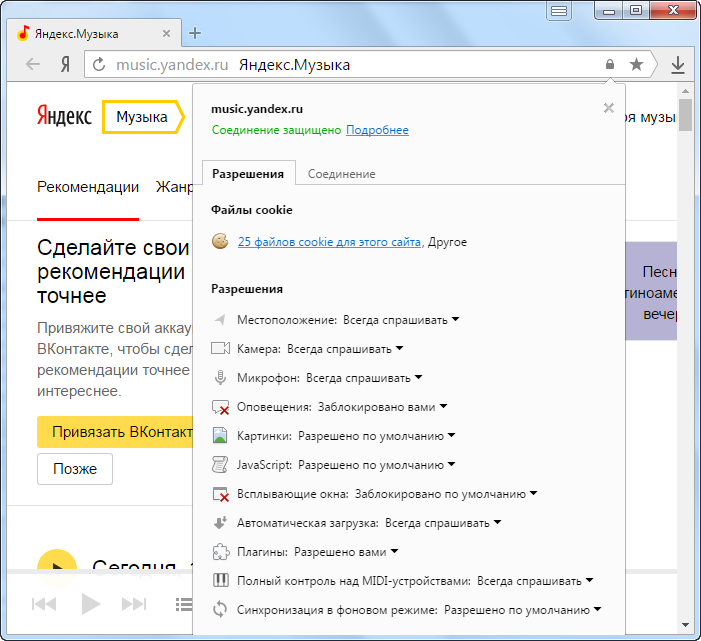Click the padlock icon in the address bar
Image resolution: width=701 pixels, height=641 pixels.
(610, 64)
